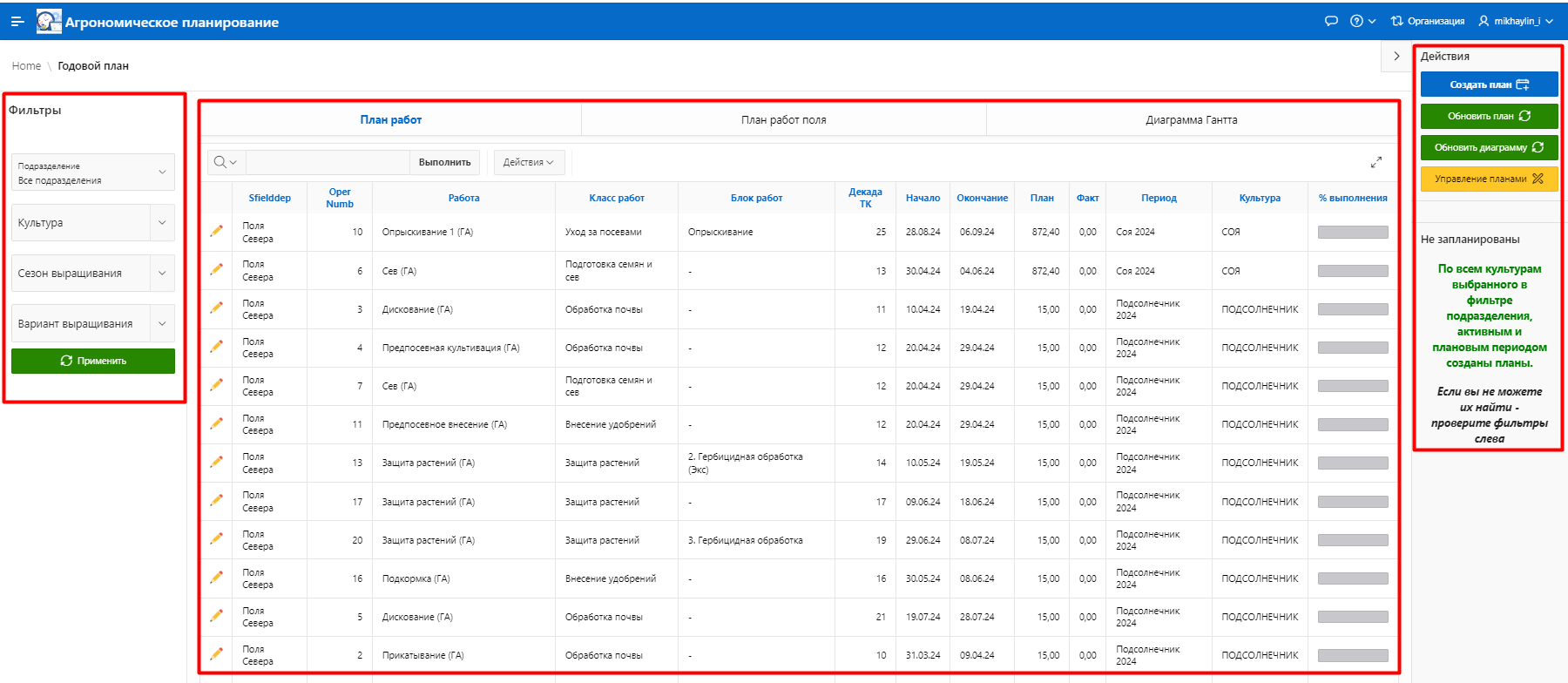Collapse the right Действия panel arrow
Image resolution: width=1568 pixels, height=683 pixels.
pyautogui.click(x=1396, y=57)
